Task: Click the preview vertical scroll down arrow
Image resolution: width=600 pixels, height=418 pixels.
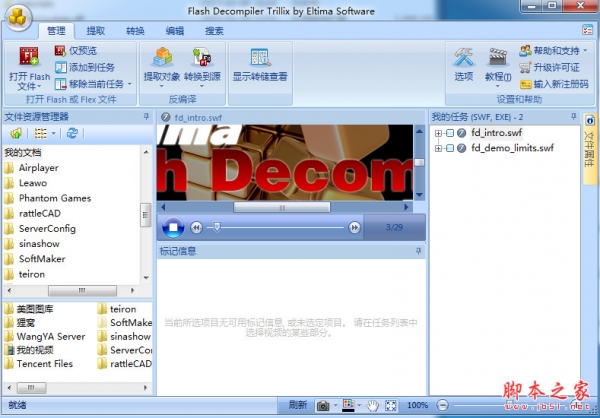Action: pyautogui.click(x=419, y=195)
